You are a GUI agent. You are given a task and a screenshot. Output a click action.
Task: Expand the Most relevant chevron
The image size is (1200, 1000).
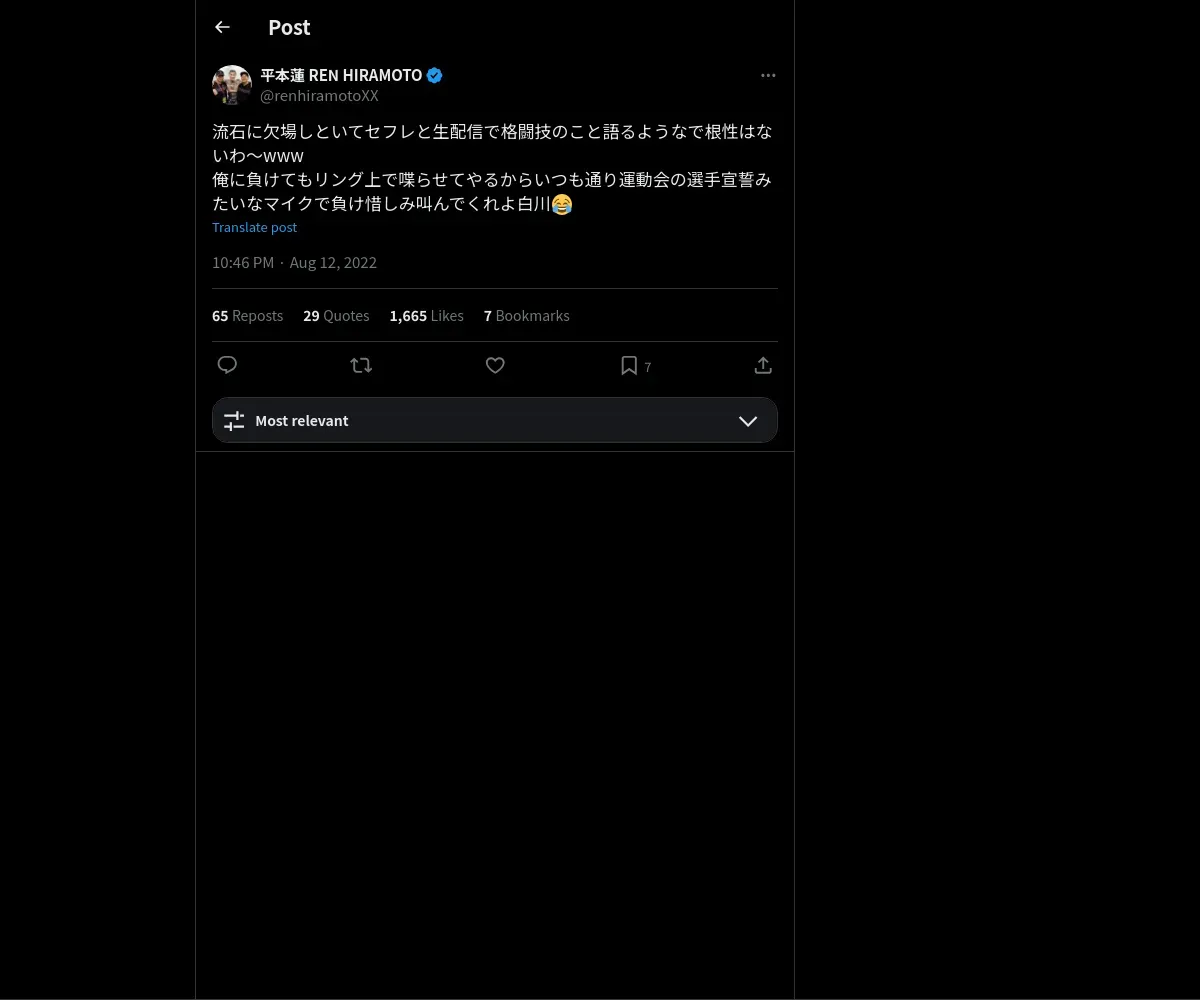(748, 421)
